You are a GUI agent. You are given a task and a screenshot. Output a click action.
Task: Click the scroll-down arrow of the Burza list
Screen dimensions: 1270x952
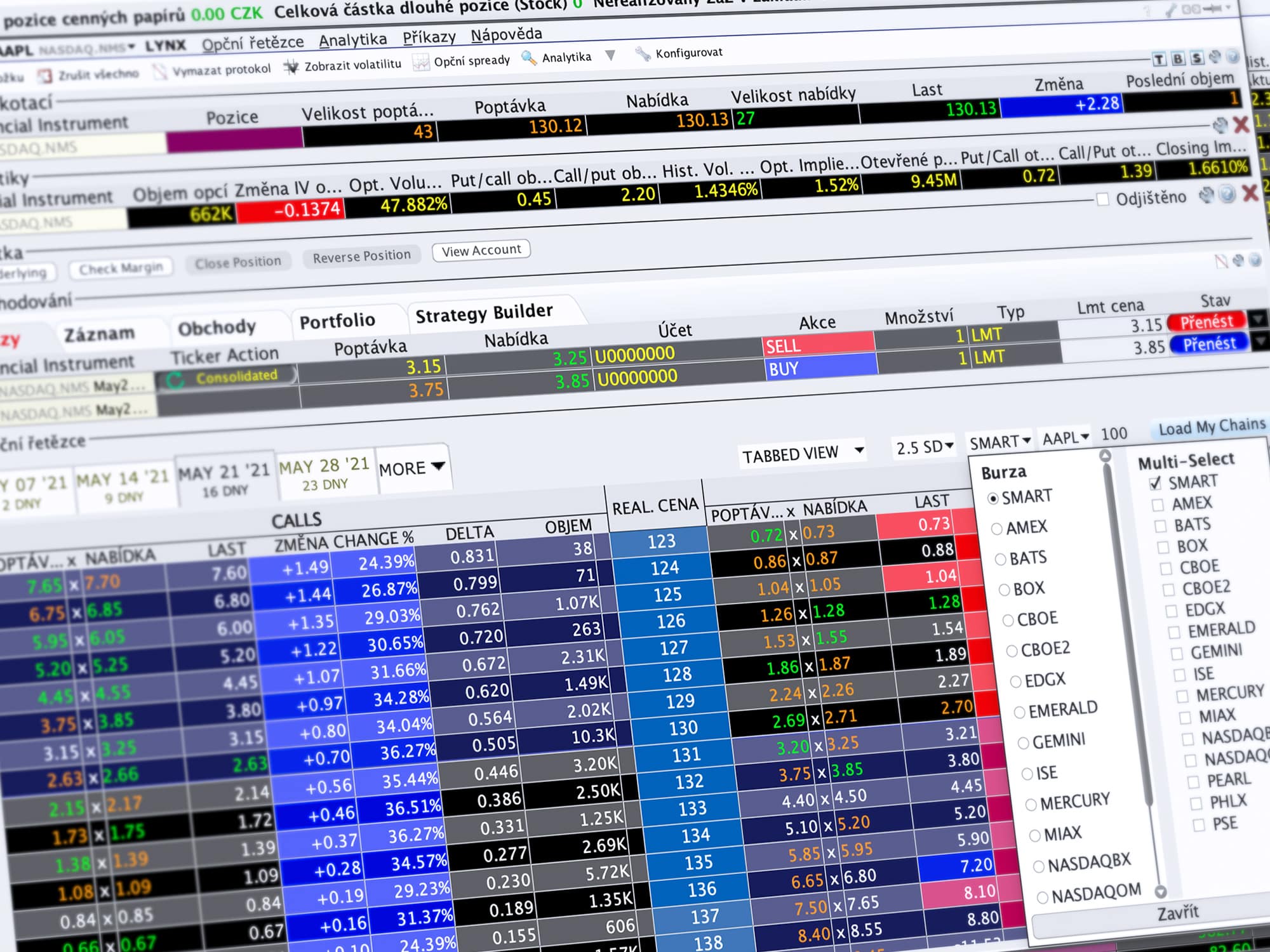click(1160, 891)
